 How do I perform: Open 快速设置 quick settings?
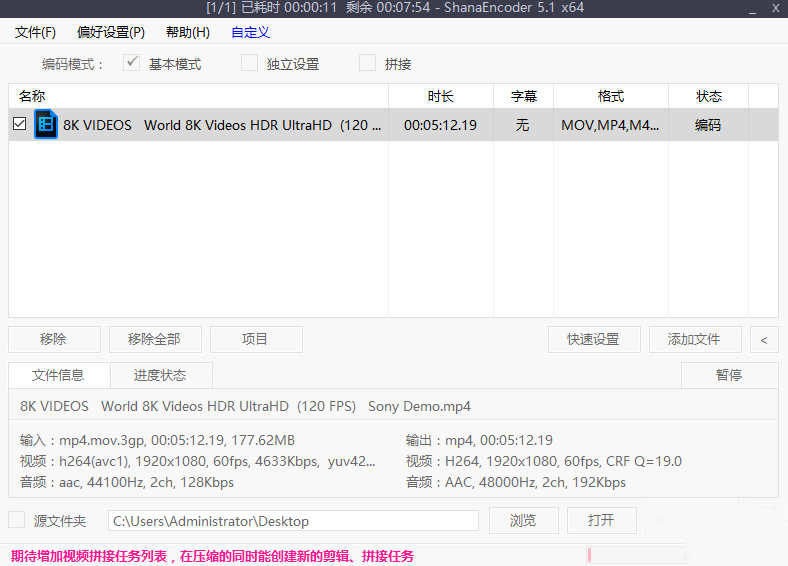coord(594,339)
